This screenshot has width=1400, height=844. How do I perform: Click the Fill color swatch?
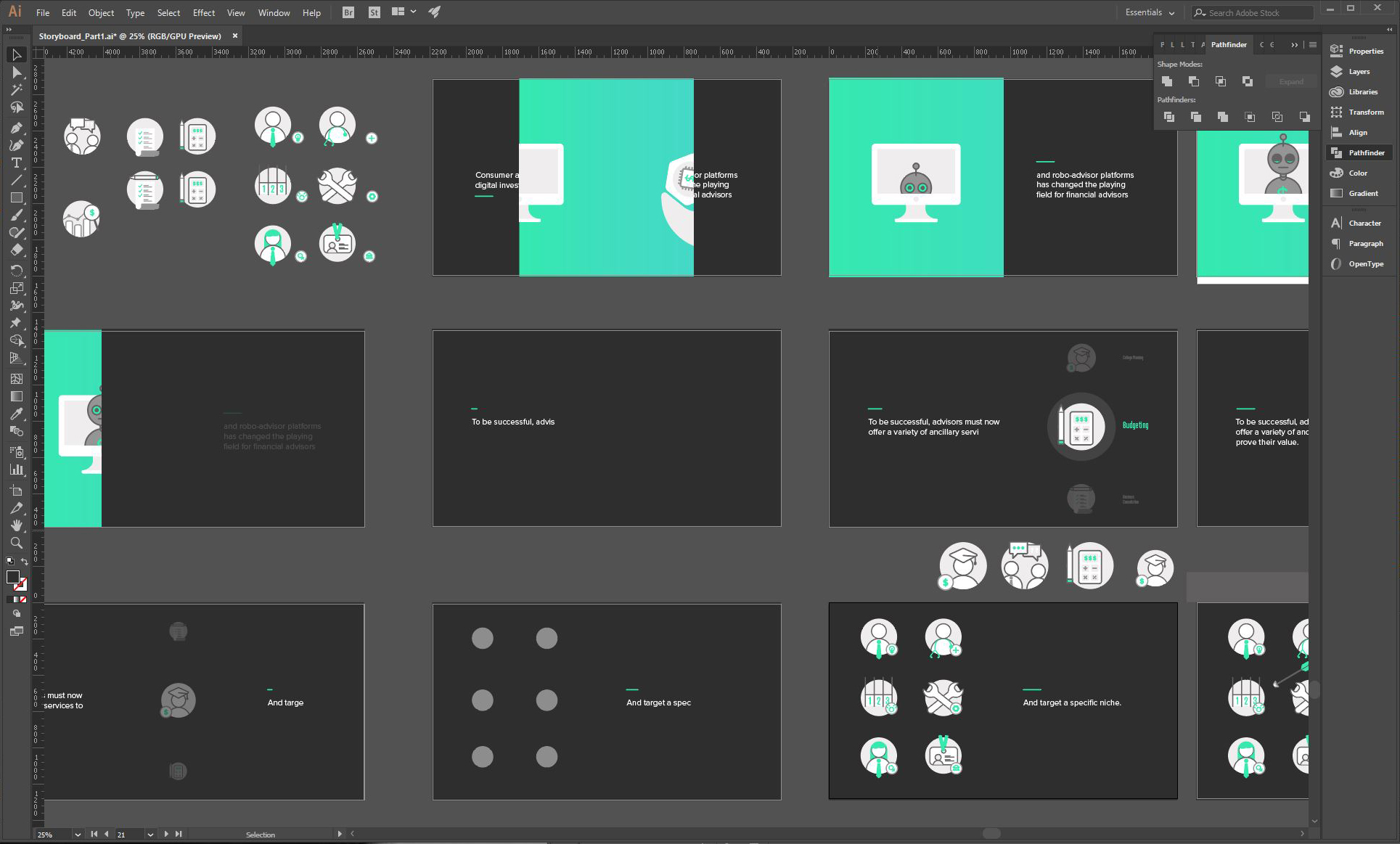12,578
